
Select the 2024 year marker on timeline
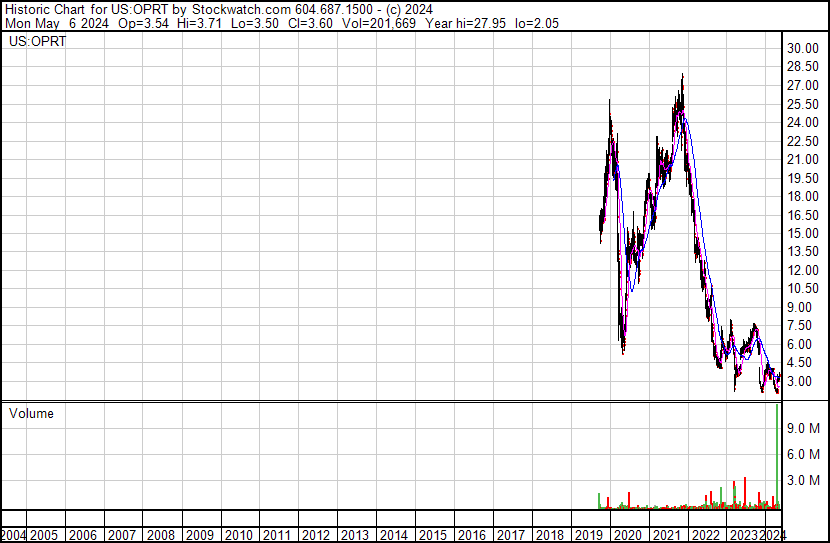coord(772,535)
